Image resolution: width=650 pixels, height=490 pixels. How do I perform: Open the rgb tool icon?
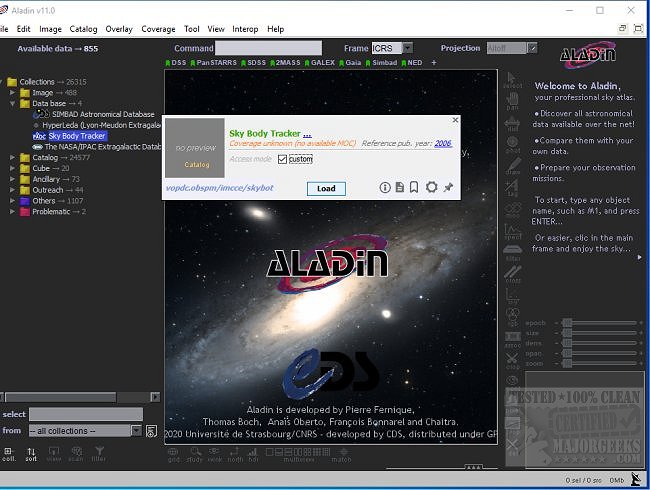coord(512,318)
